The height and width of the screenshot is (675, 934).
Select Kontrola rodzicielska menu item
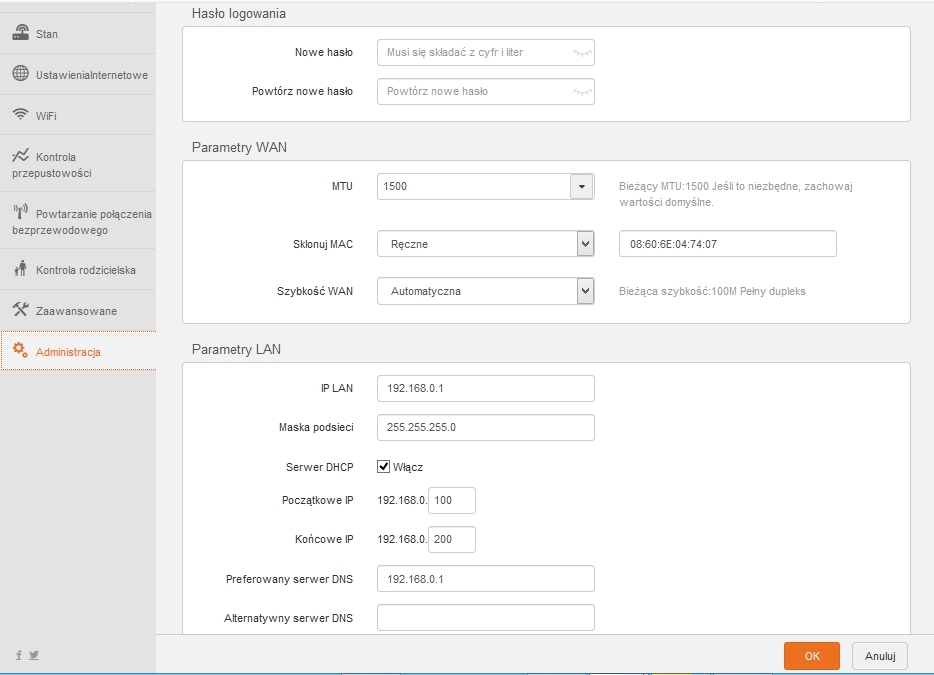coord(78,270)
